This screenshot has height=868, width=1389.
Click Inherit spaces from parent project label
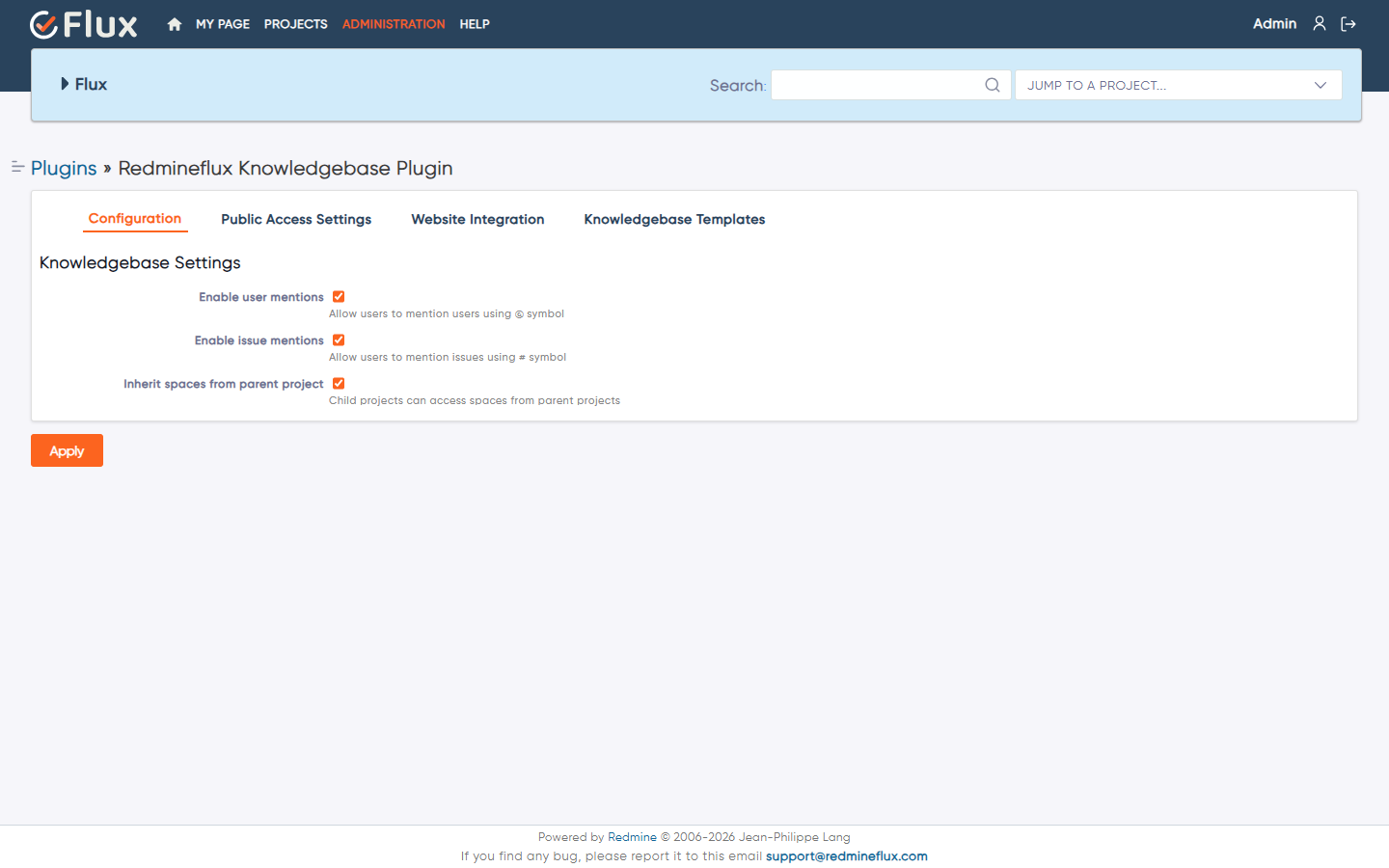coord(224,384)
